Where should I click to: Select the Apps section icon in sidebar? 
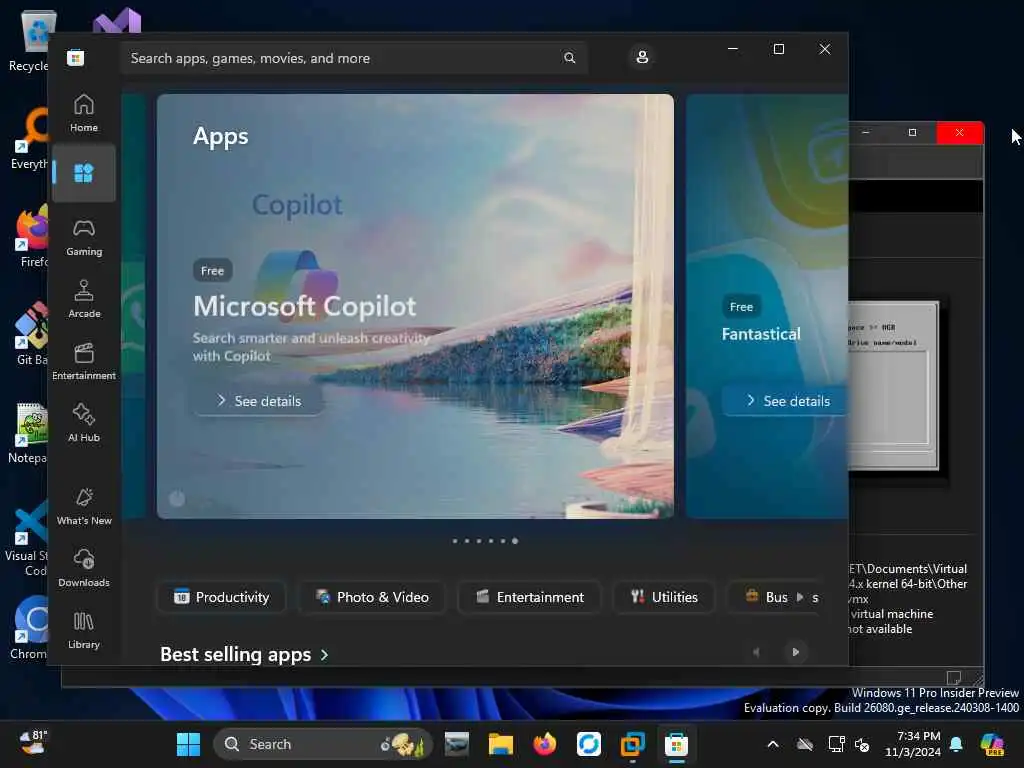84,173
